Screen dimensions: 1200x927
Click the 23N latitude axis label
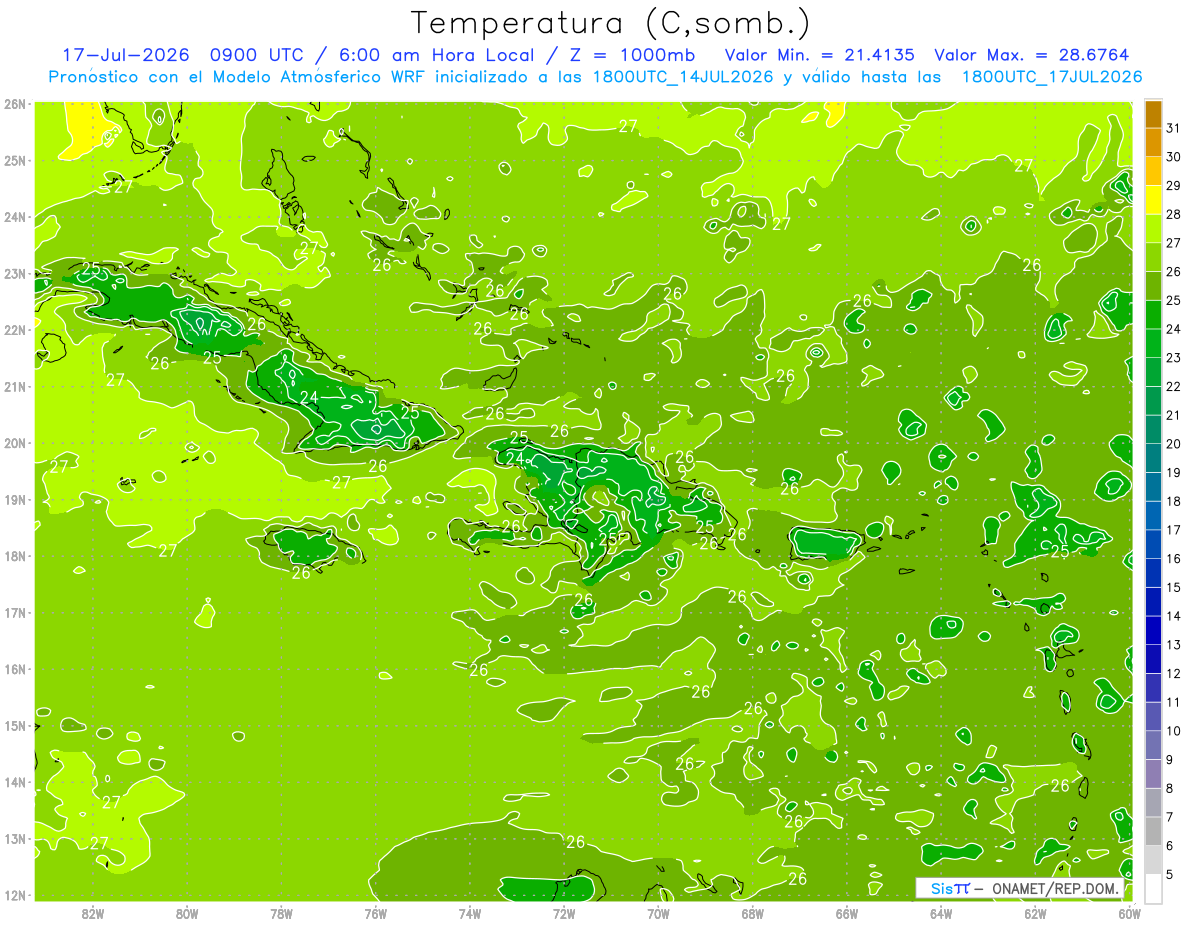(x=15, y=273)
